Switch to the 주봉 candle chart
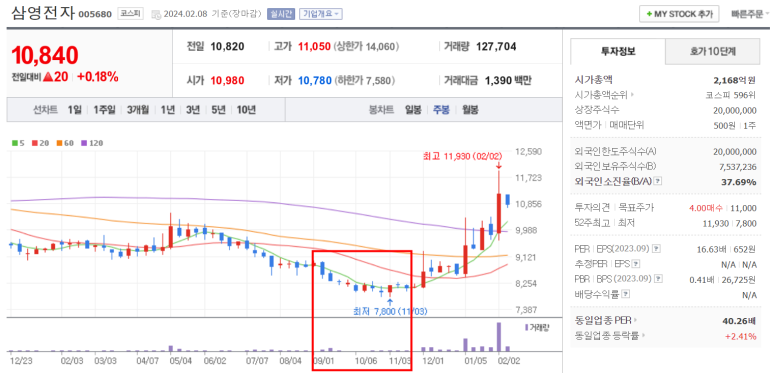 441,109
